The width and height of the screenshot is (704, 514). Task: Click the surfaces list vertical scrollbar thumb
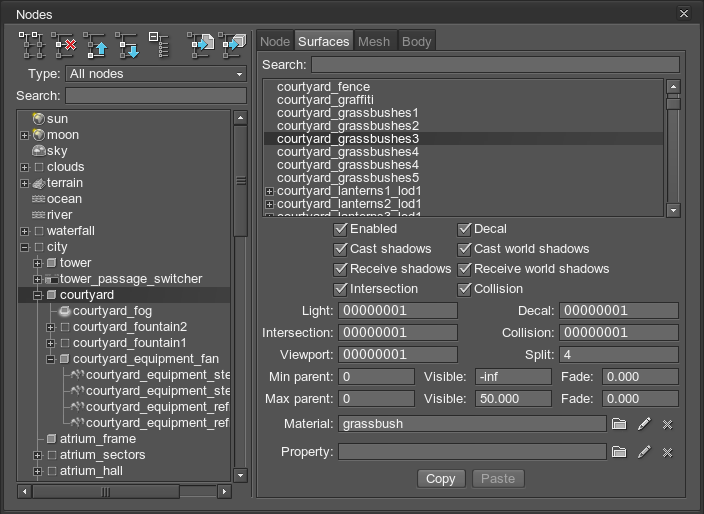[673, 104]
